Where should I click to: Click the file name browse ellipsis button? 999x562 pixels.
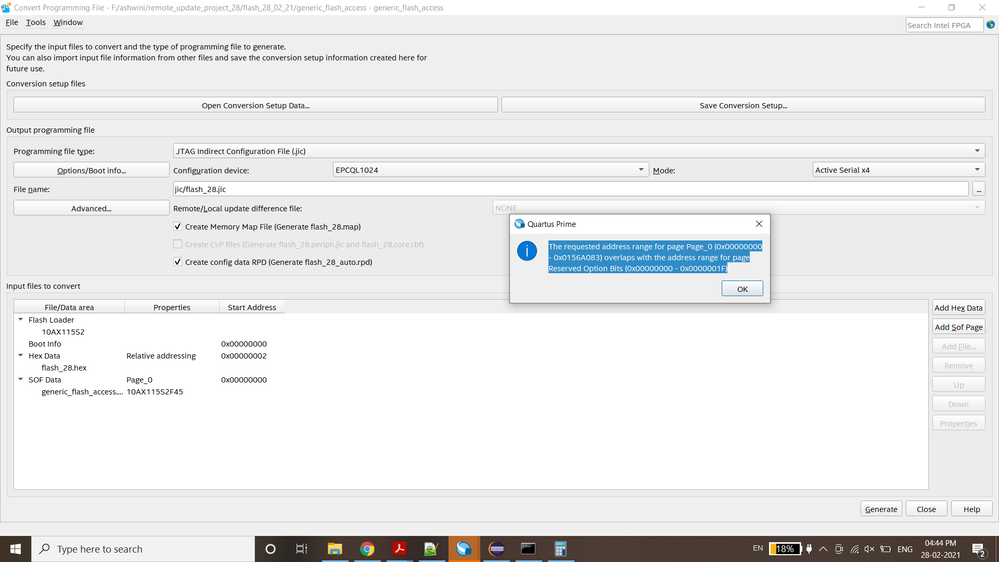point(979,189)
